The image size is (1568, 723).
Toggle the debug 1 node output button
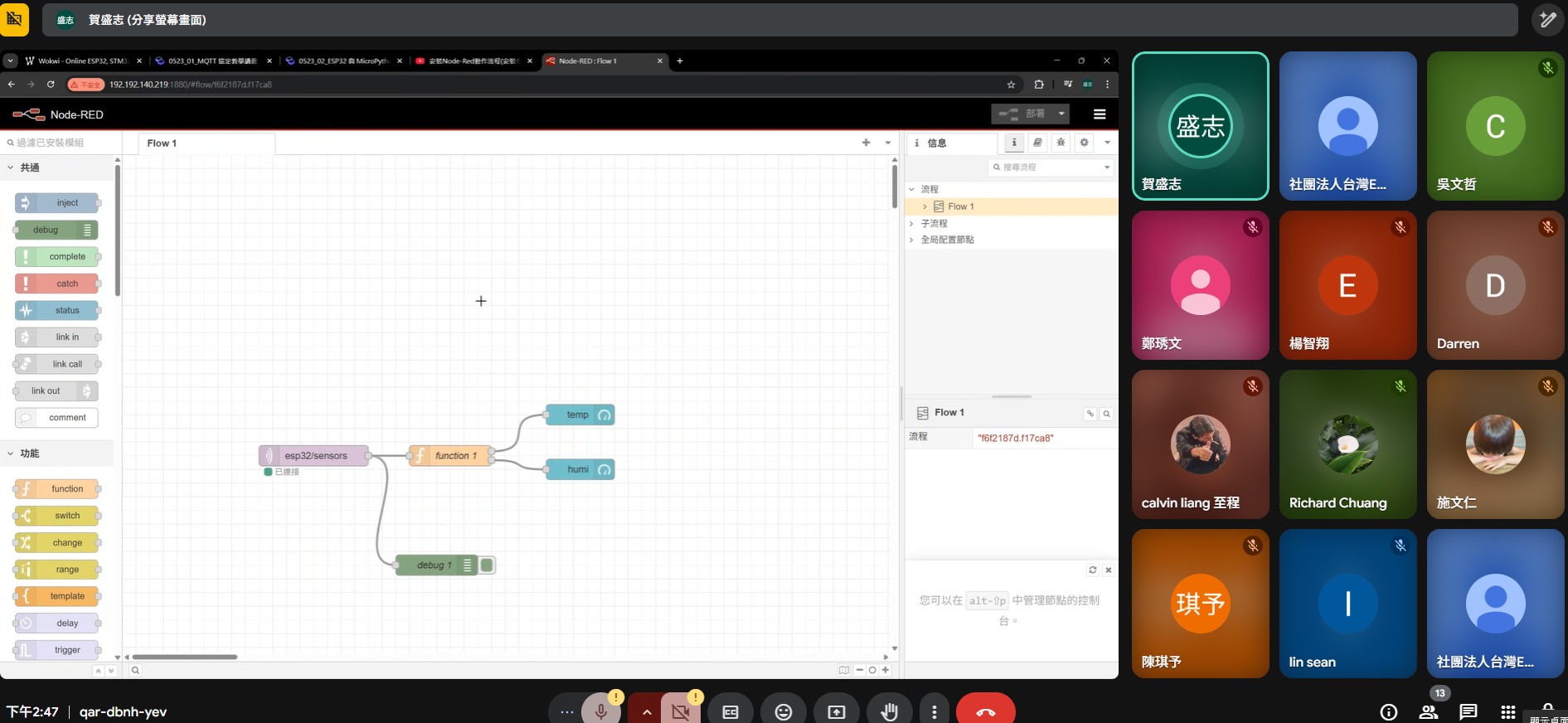pyautogui.click(x=487, y=565)
